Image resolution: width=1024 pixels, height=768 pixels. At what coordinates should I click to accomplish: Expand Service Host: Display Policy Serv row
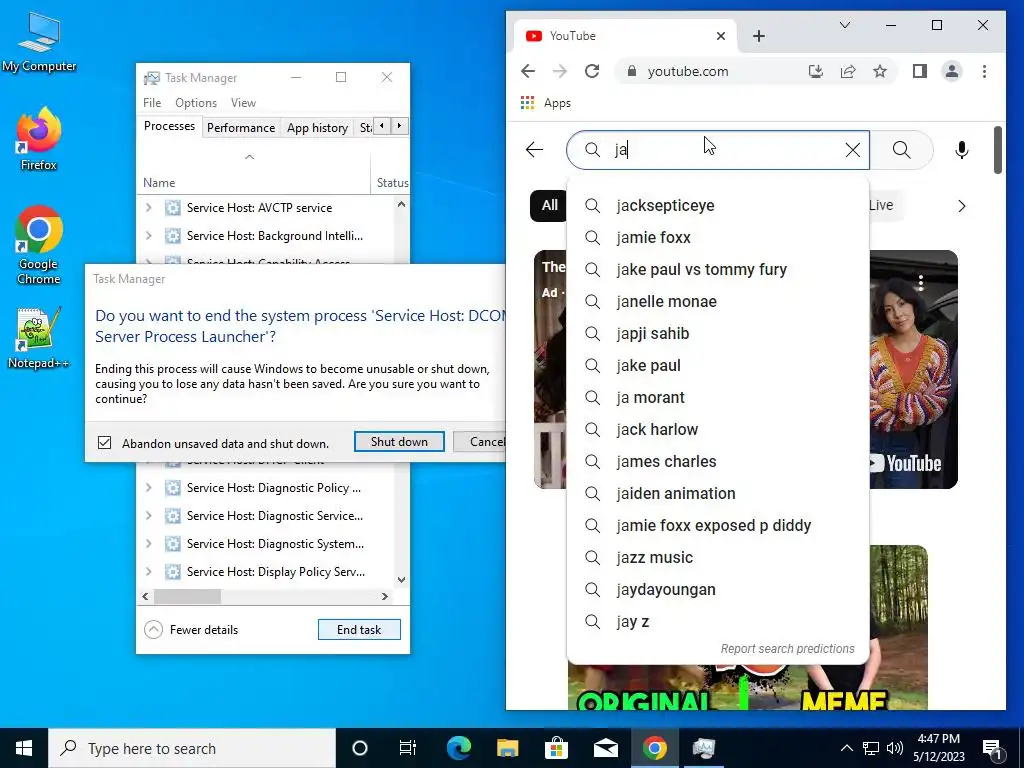[149, 572]
